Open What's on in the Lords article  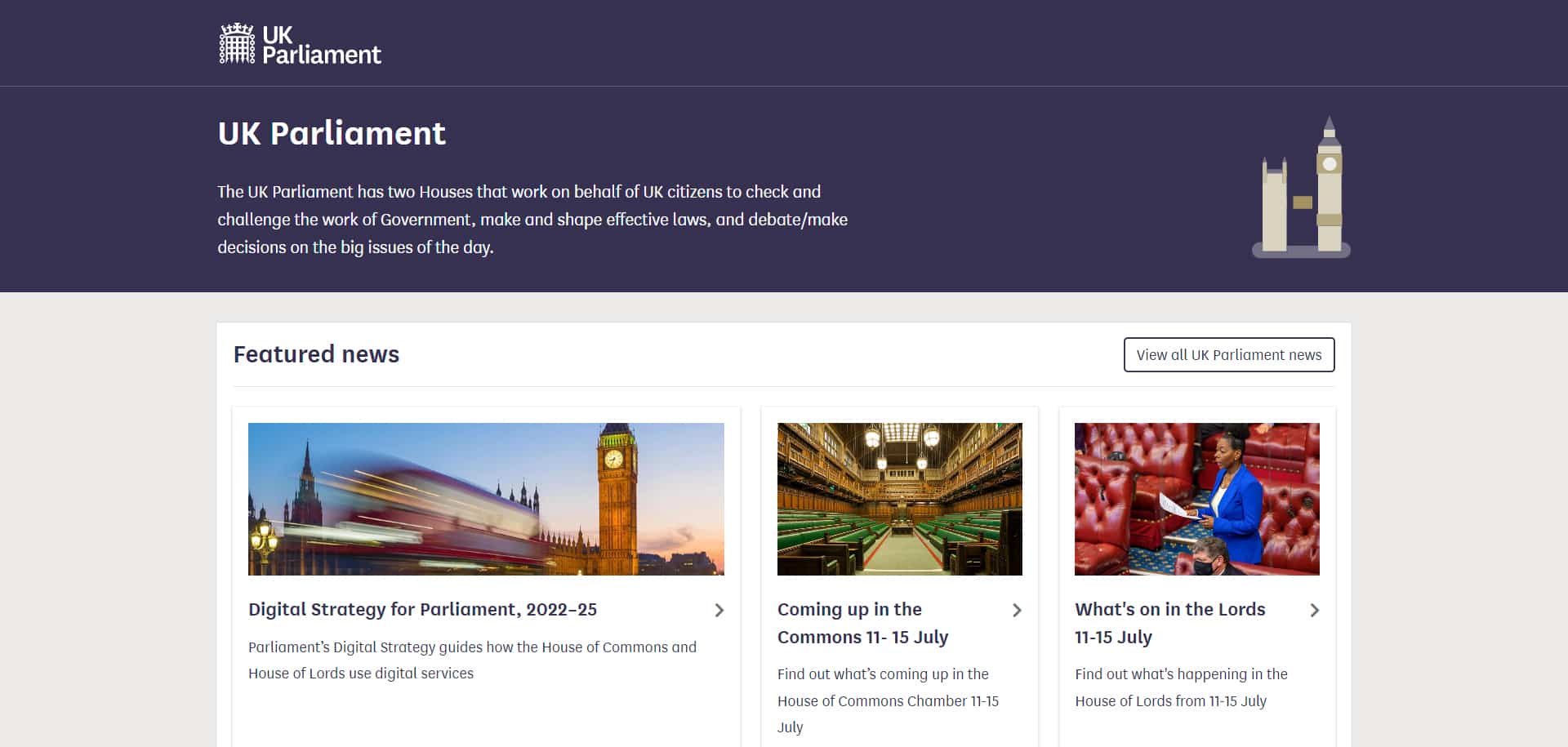tap(1169, 623)
